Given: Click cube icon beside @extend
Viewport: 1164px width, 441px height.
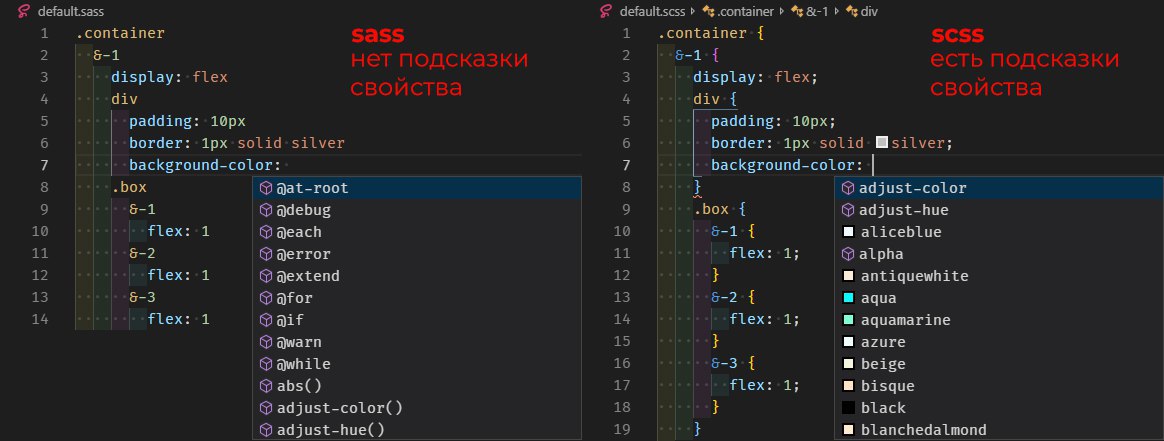Looking at the screenshot, I should coord(266,276).
